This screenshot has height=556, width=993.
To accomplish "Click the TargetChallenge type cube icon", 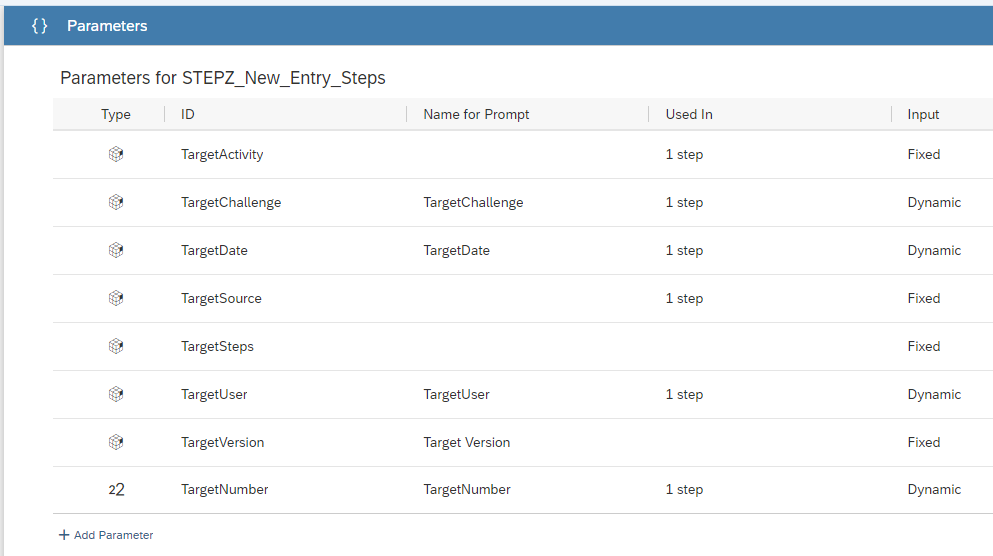I will coord(116,202).
